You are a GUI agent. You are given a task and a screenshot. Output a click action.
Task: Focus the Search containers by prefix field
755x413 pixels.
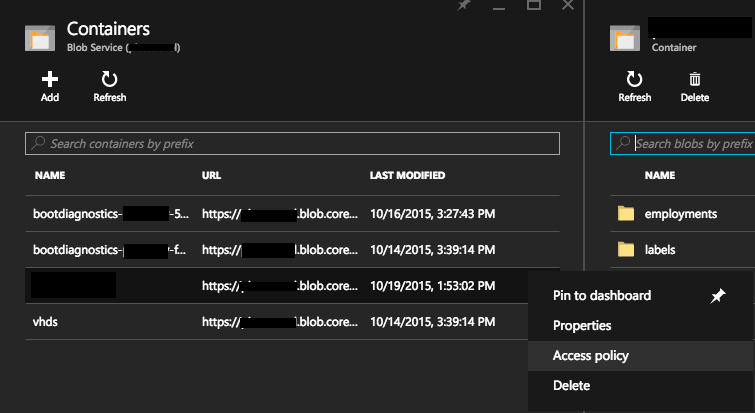point(292,144)
